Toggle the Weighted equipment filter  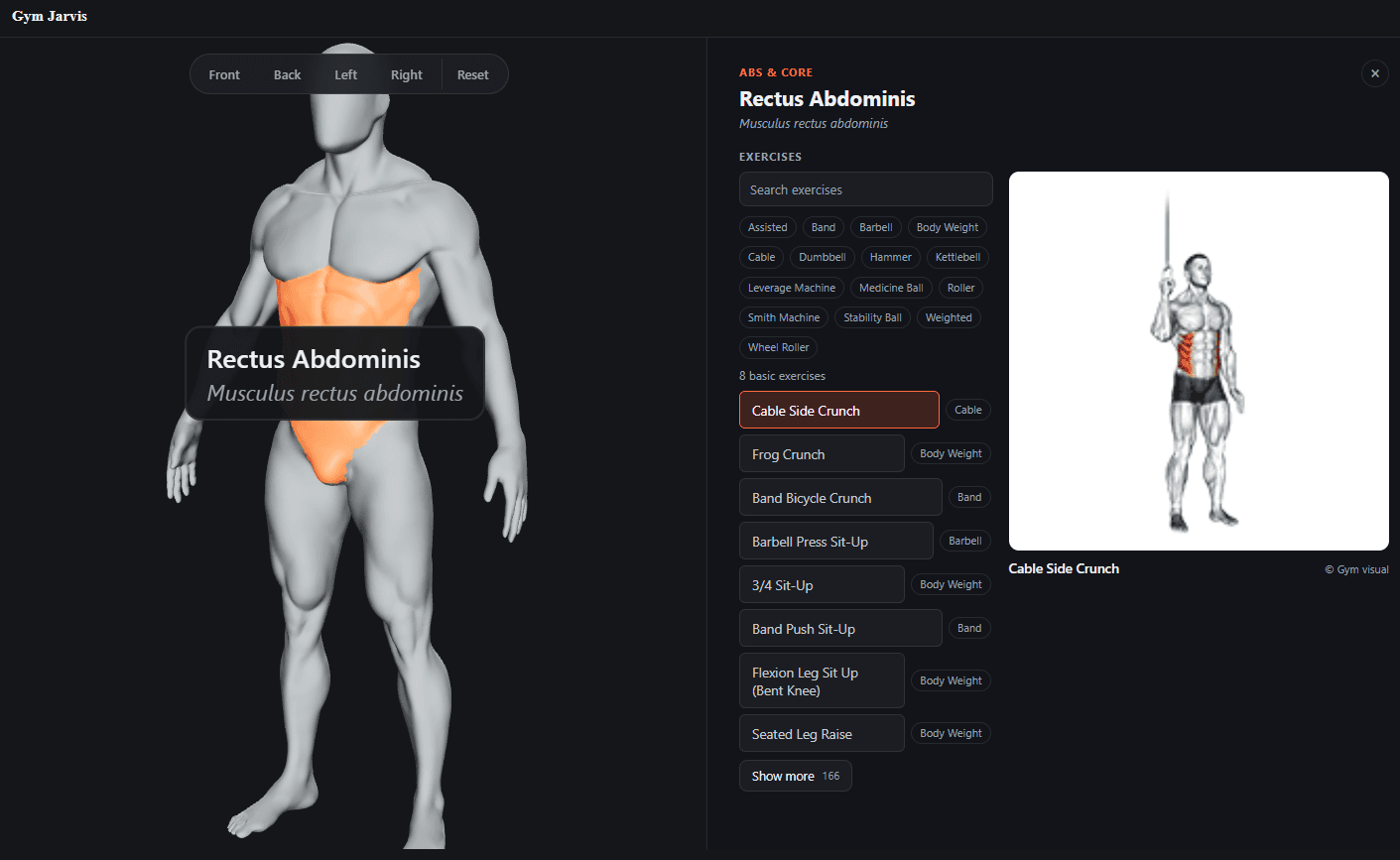pyautogui.click(x=949, y=317)
